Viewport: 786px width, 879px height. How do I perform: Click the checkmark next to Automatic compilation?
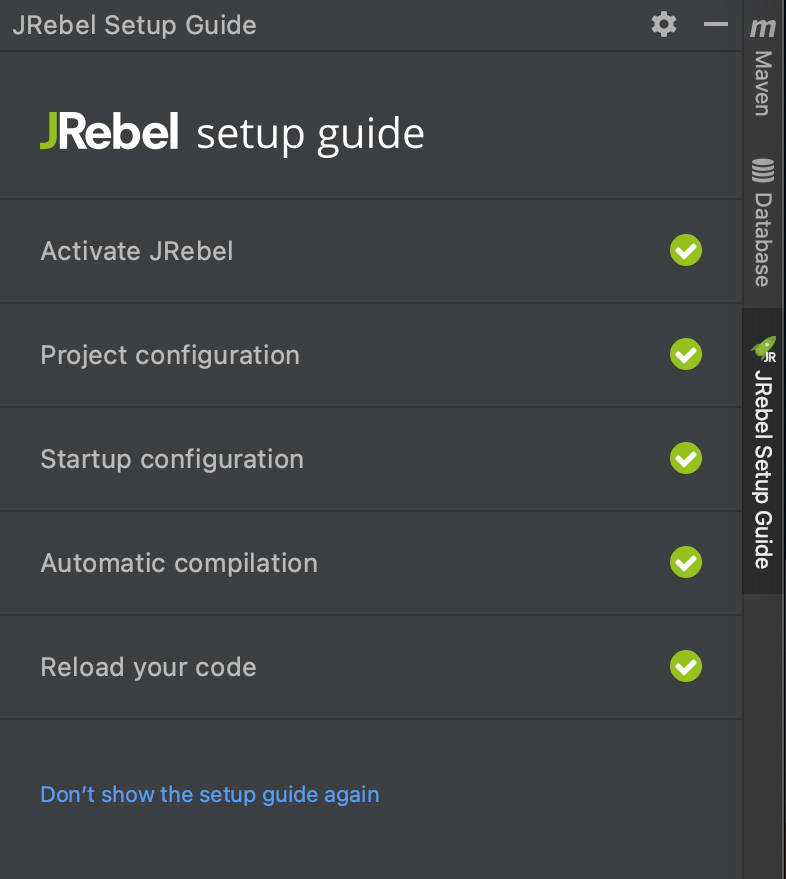tap(686, 562)
